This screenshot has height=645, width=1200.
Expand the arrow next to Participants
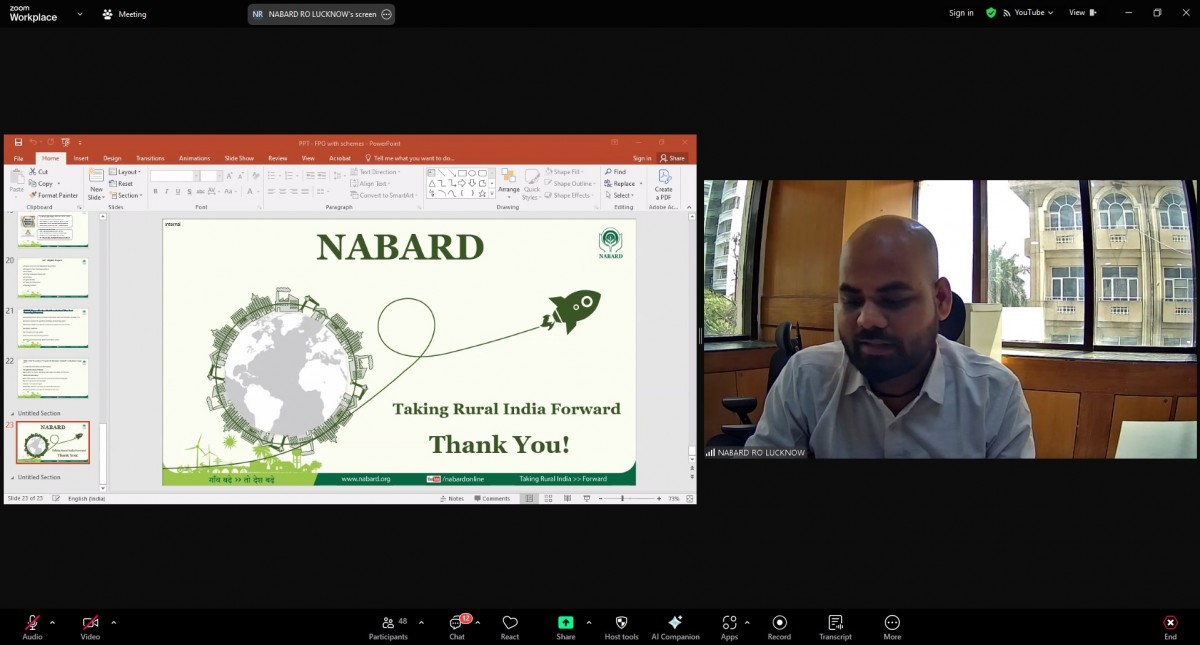pos(421,622)
